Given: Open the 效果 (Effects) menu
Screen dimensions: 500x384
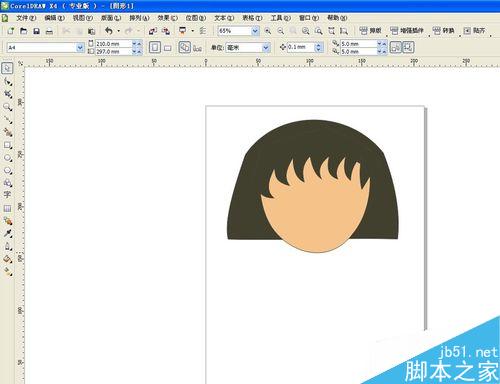Looking at the screenshot, I should [x=167, y=18].
